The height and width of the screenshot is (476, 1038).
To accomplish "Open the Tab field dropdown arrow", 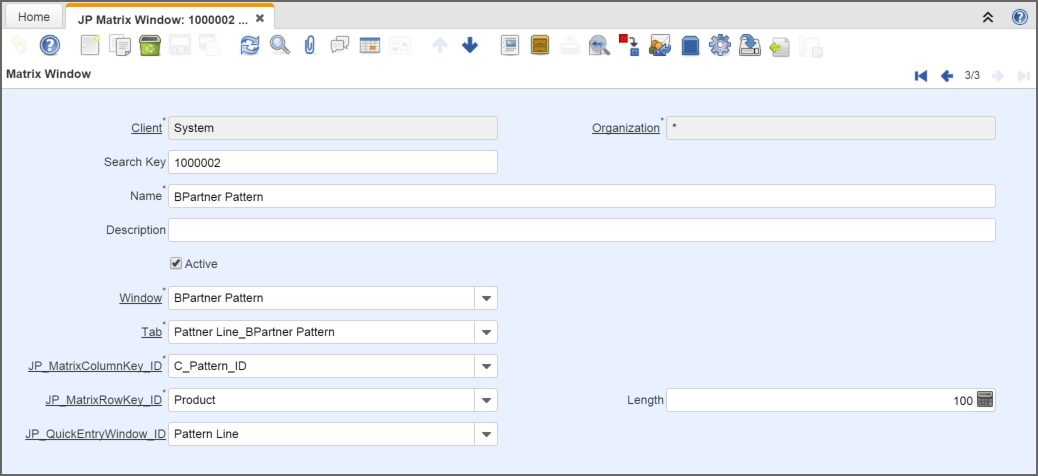I will tap(485, 332).
